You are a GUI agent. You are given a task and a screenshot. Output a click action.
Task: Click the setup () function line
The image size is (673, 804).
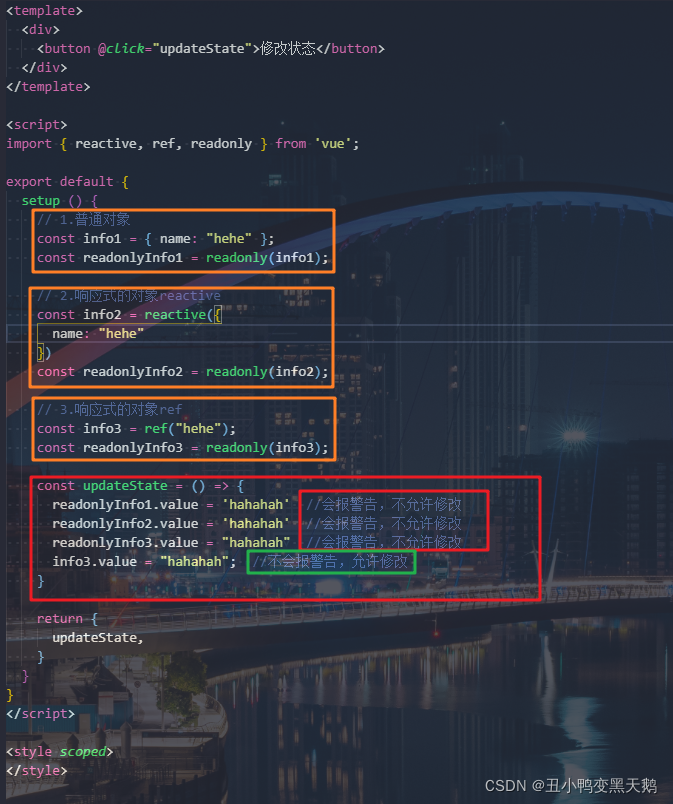coord(59,200)
